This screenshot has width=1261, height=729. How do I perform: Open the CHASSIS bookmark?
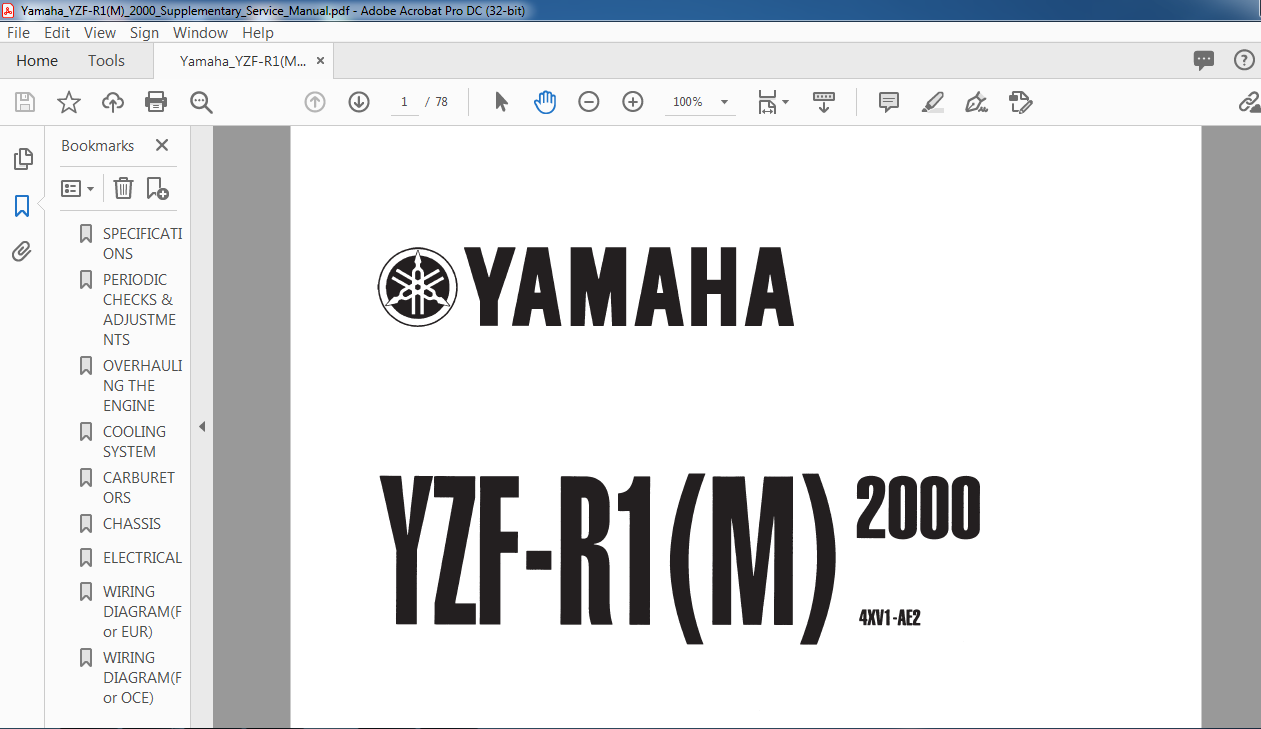click(x=131, y=523)
